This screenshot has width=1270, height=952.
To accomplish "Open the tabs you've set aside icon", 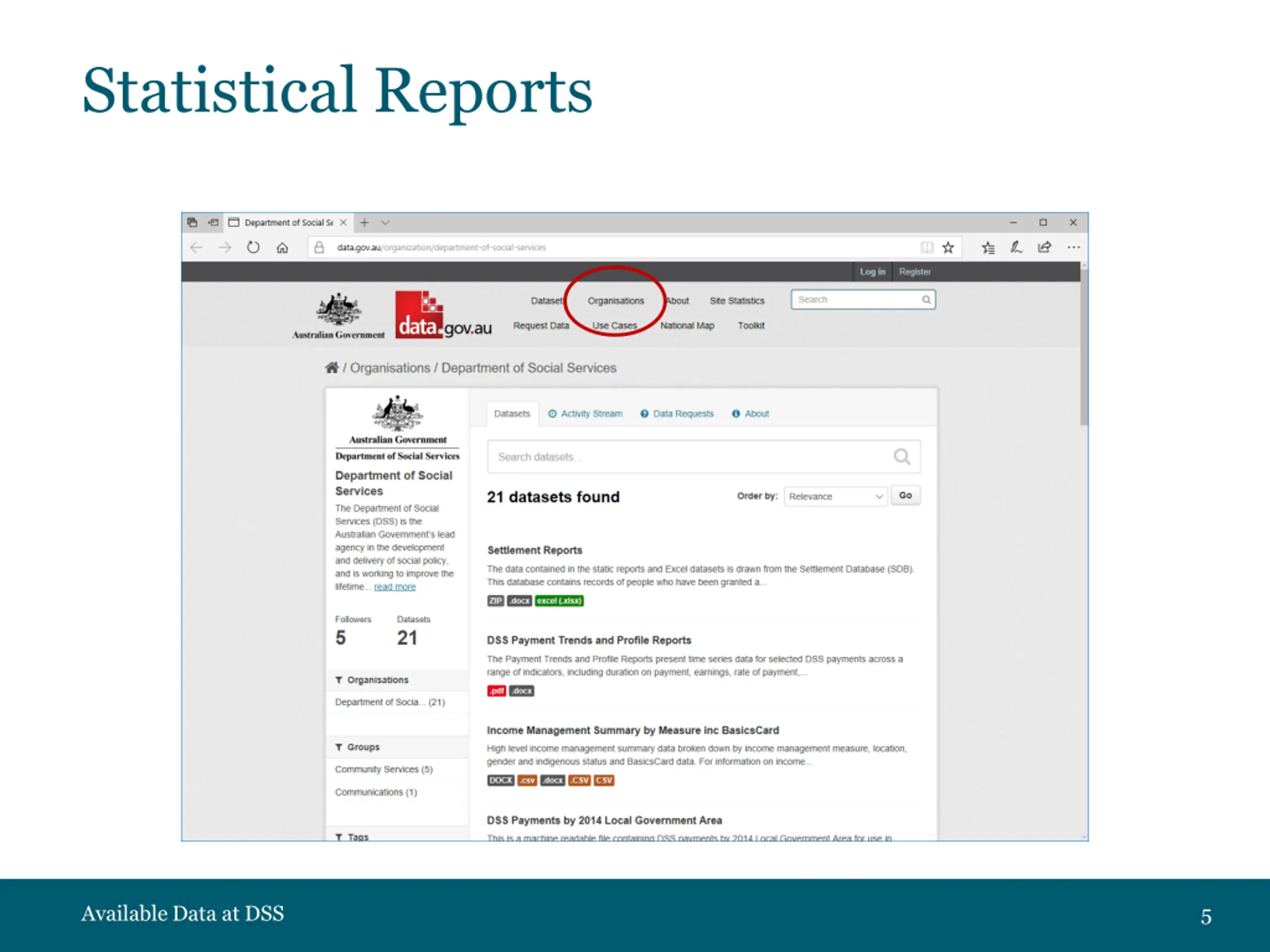I will (x=192, y=223).
